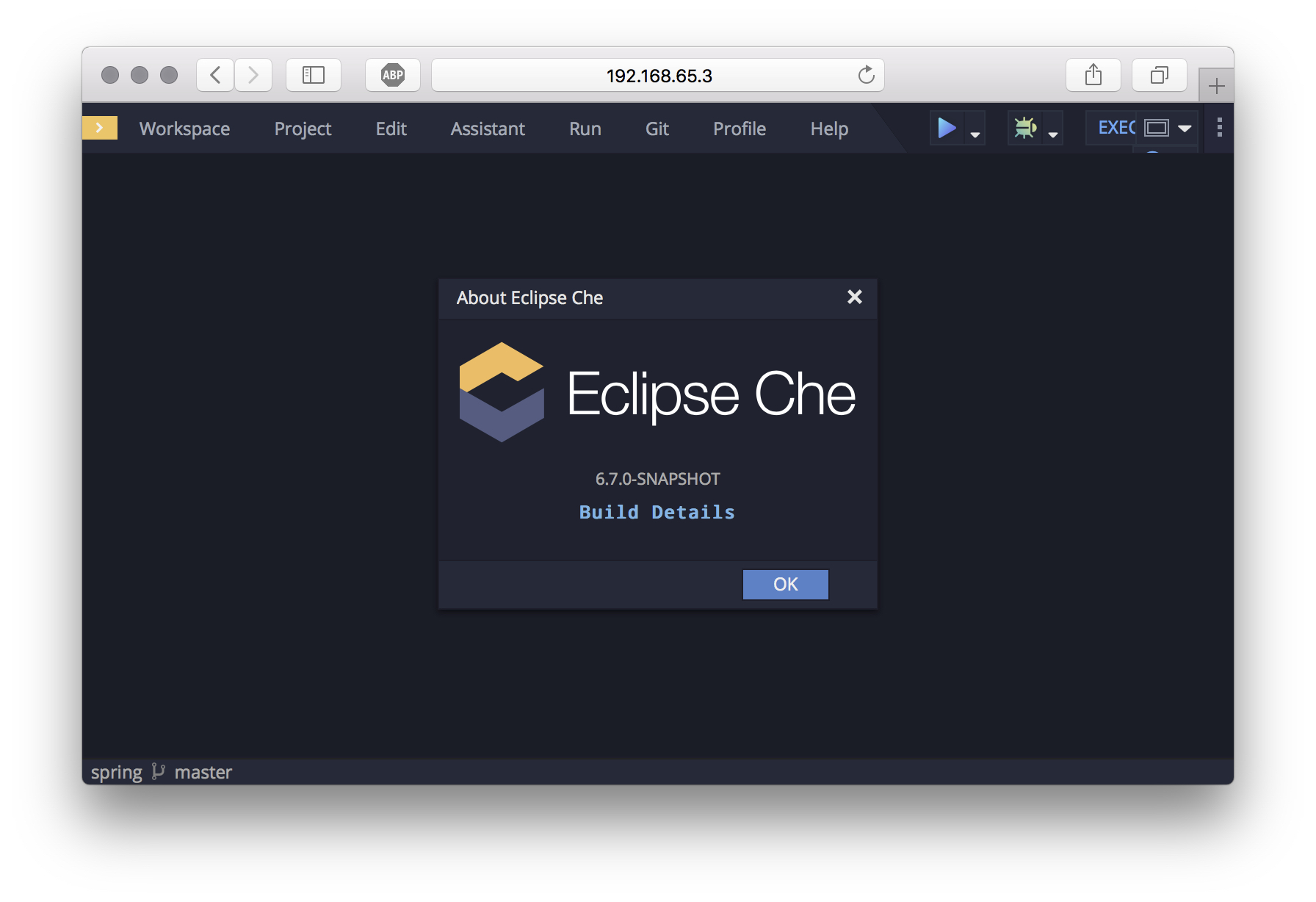The image size is (1316, 902).
Task: Open the vertical three-dot more menu
Action: [x=1220, y=128]
